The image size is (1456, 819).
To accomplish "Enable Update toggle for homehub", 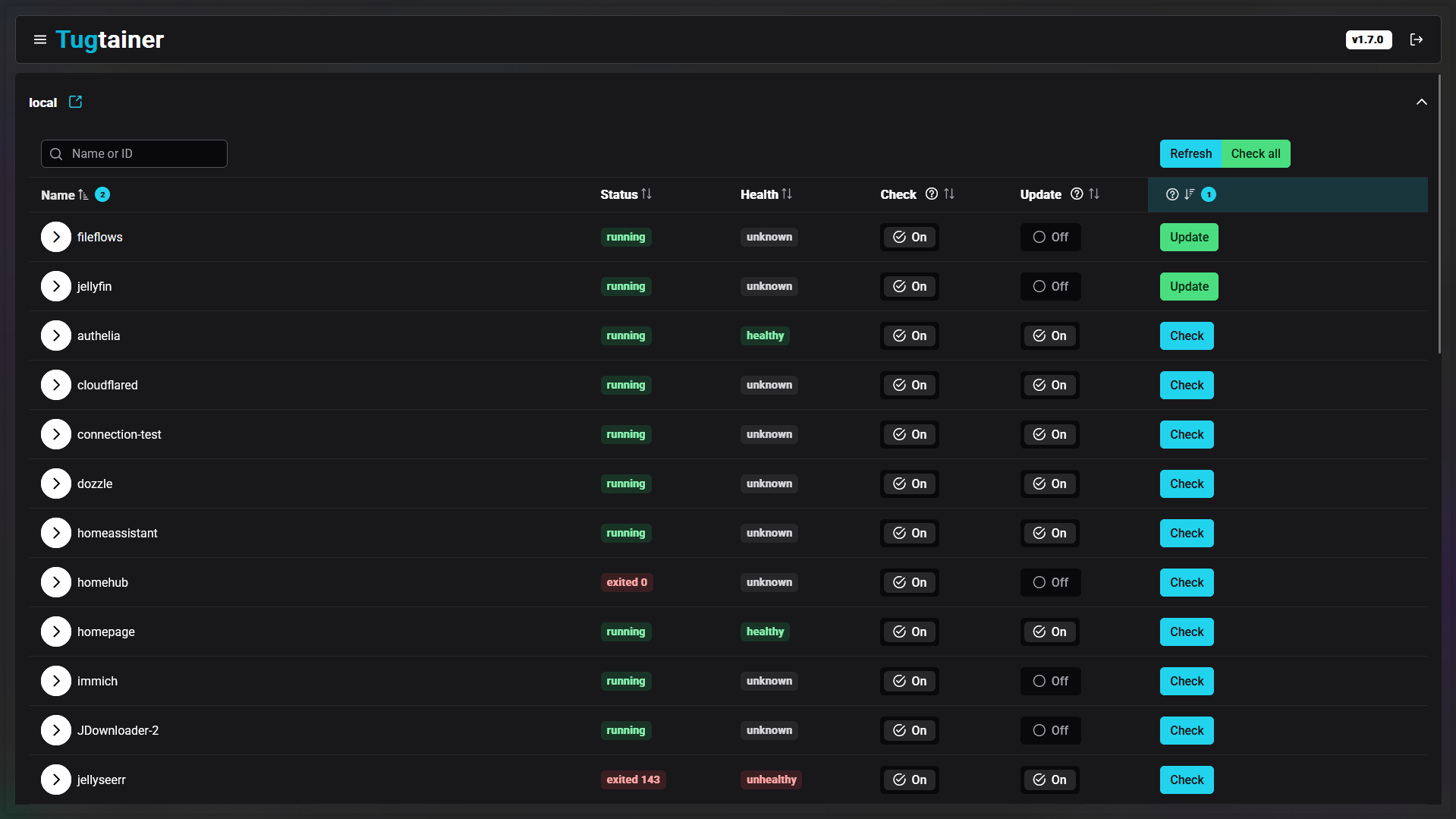I will (1050, 583).
